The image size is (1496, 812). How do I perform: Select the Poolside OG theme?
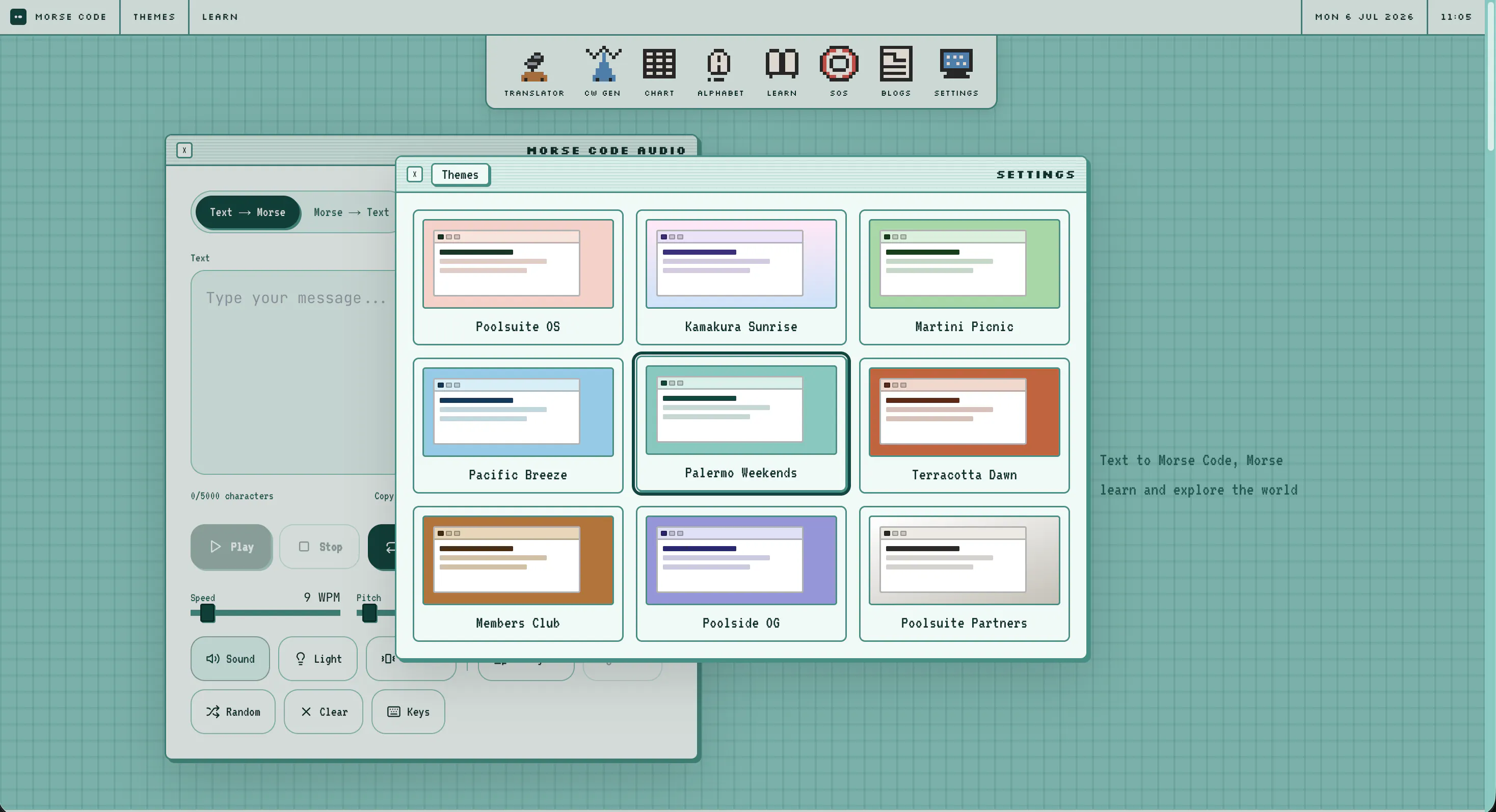pyautogui.click(x=740, y=574)
